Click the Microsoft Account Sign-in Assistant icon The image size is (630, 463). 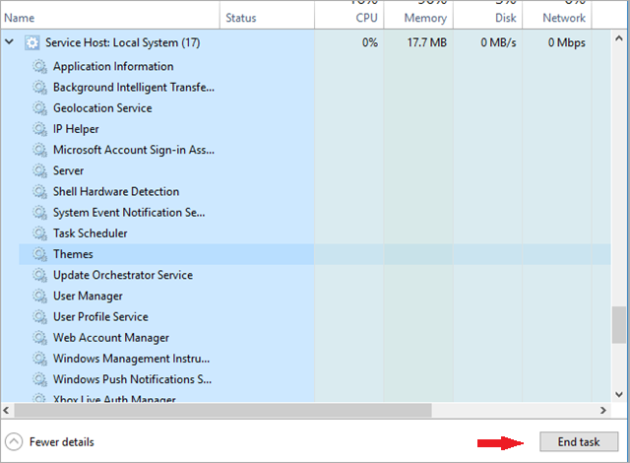point(39,150)
